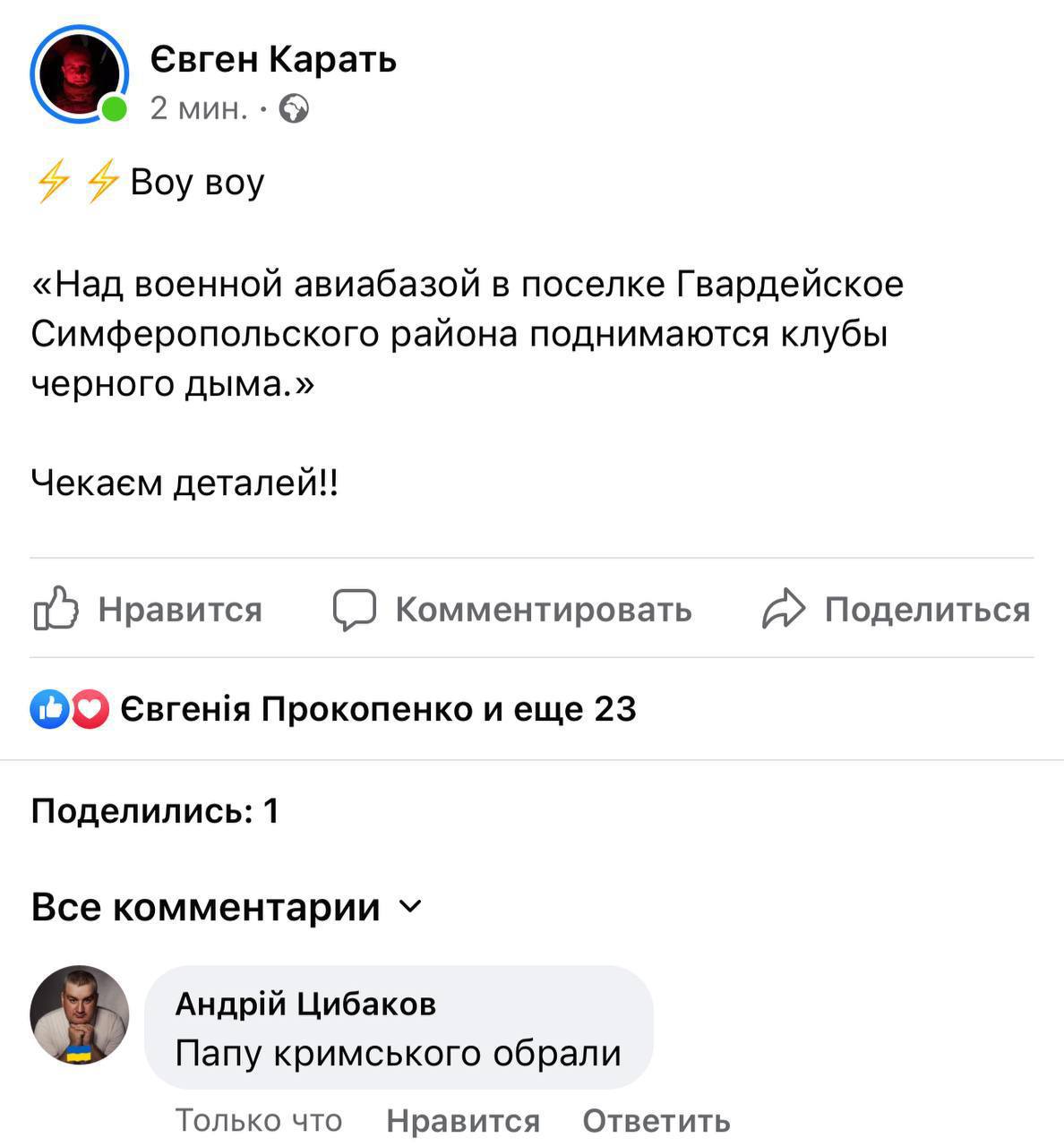The image size is (1064, 1146).
Task: Click Євген Карать's profile picture
Action: tap(78, 73)
